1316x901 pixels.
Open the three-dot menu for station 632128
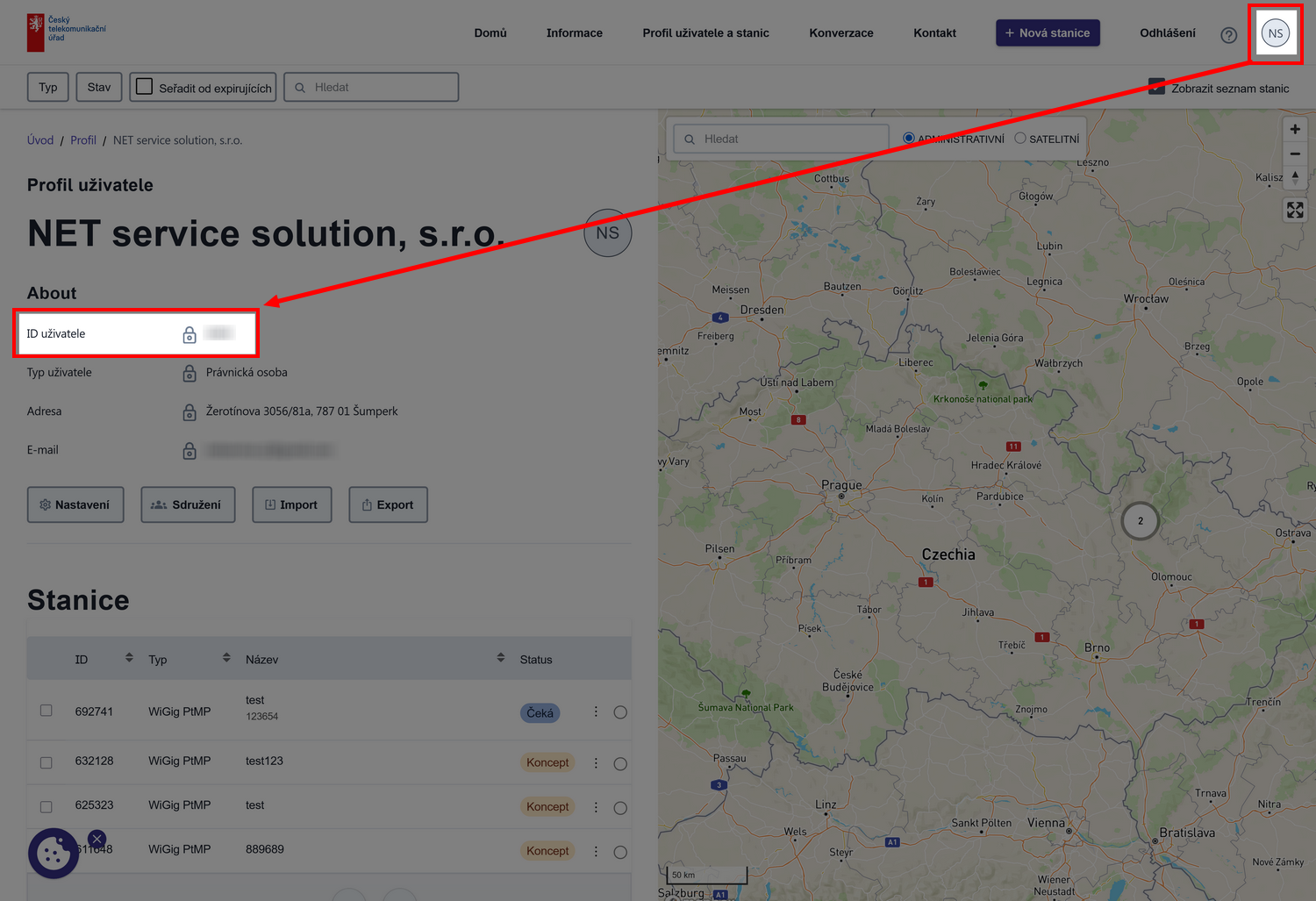click(x=596, y=763)
